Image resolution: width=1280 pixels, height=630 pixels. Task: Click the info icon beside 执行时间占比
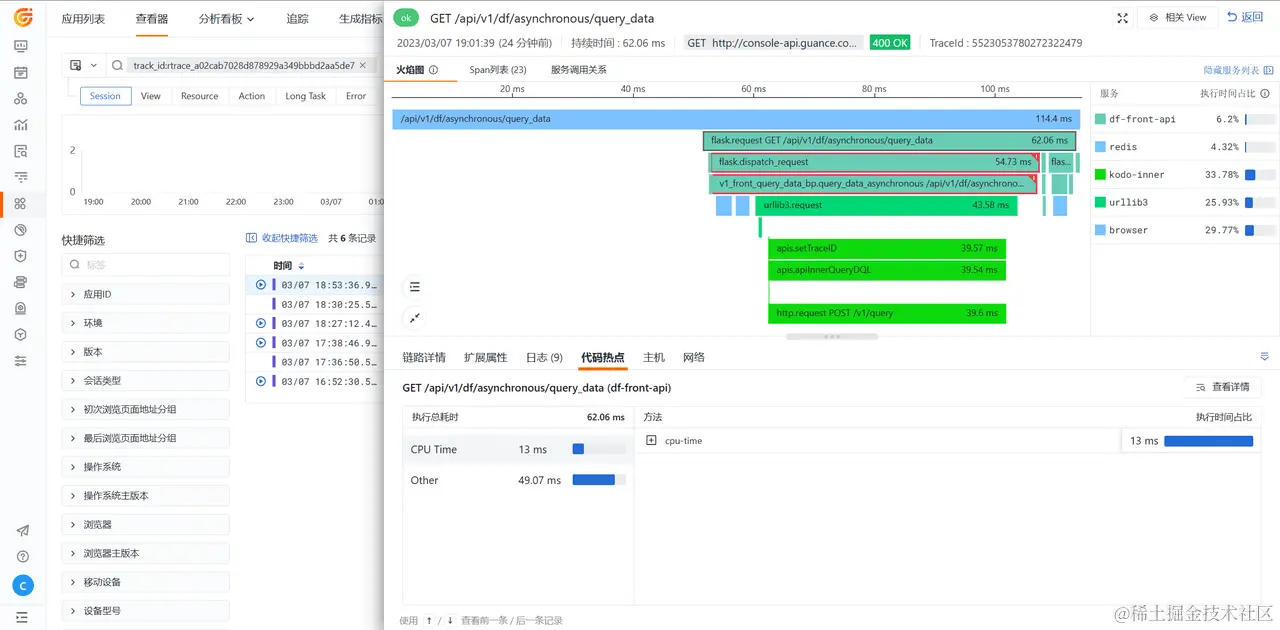[1264, 93]
